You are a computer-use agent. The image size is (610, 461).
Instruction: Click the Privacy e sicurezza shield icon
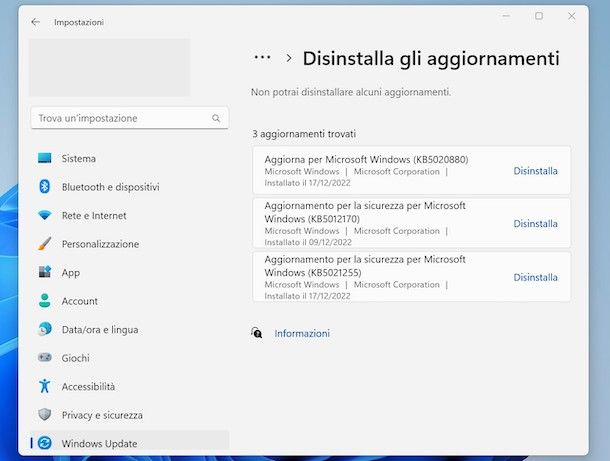(45, 415)
